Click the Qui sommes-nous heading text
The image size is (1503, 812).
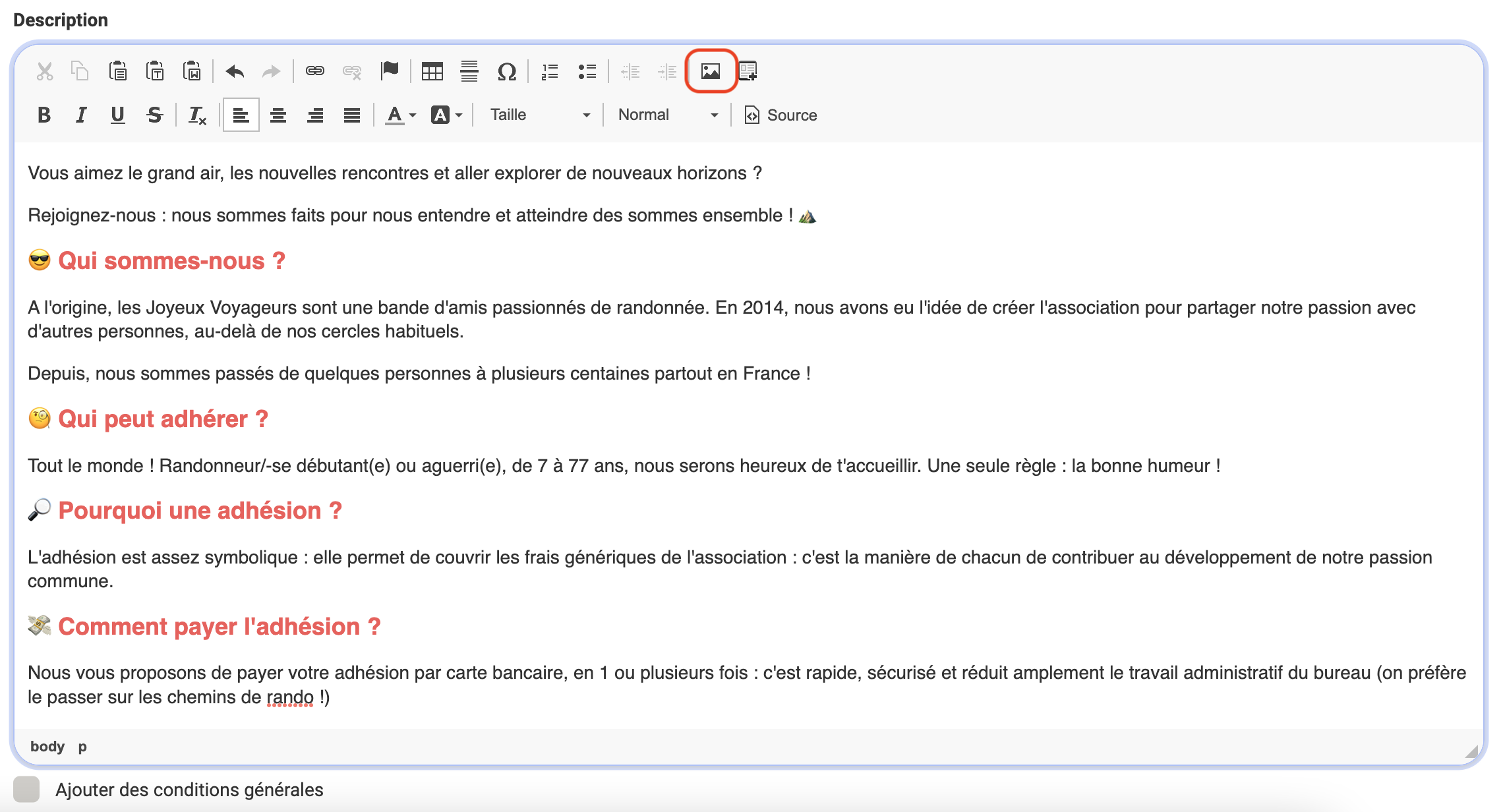click(171, 261)
